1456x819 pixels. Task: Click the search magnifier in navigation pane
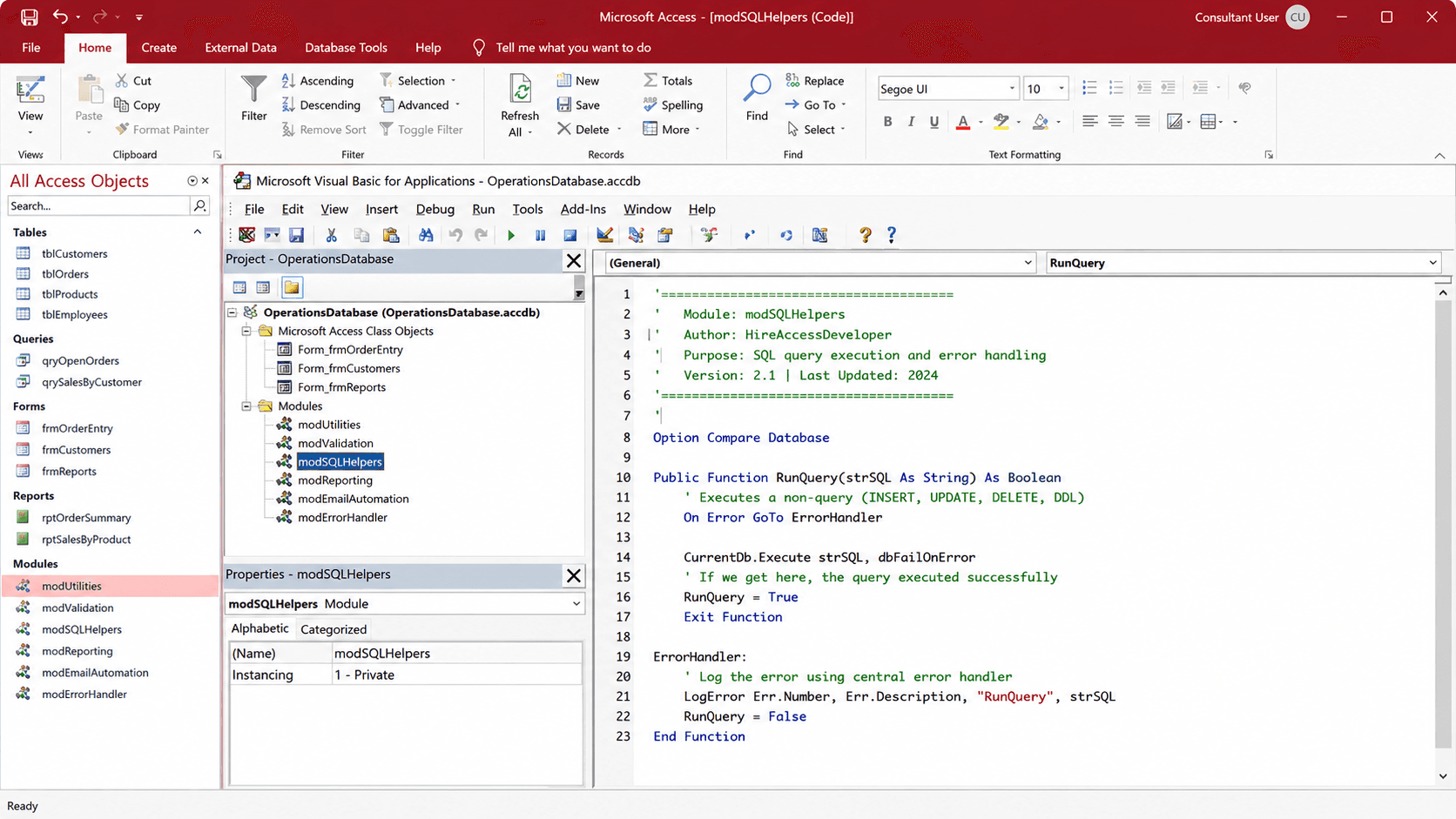(199, 206)
